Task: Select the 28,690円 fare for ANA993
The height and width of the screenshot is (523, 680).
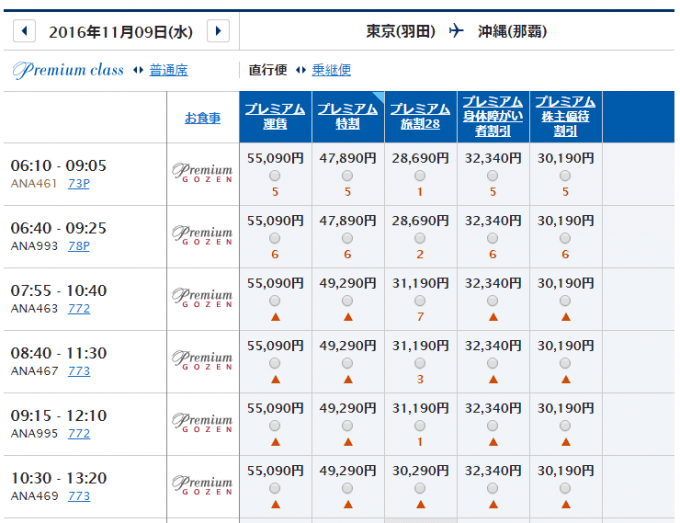Action: click(420, 238)
